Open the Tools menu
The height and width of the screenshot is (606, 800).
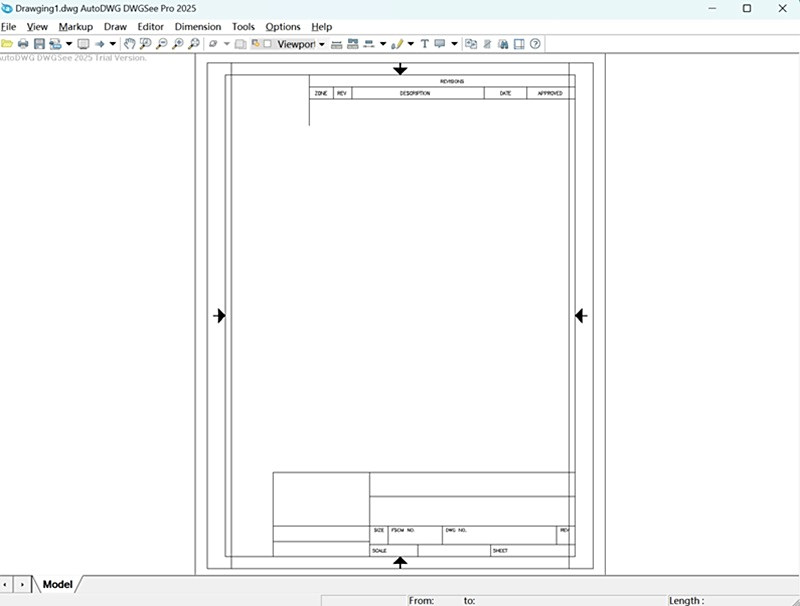243,27
